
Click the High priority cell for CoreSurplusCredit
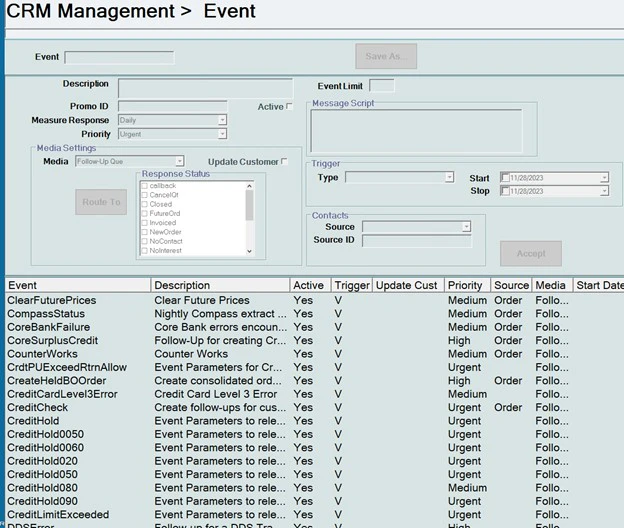(x=459, y=341)
